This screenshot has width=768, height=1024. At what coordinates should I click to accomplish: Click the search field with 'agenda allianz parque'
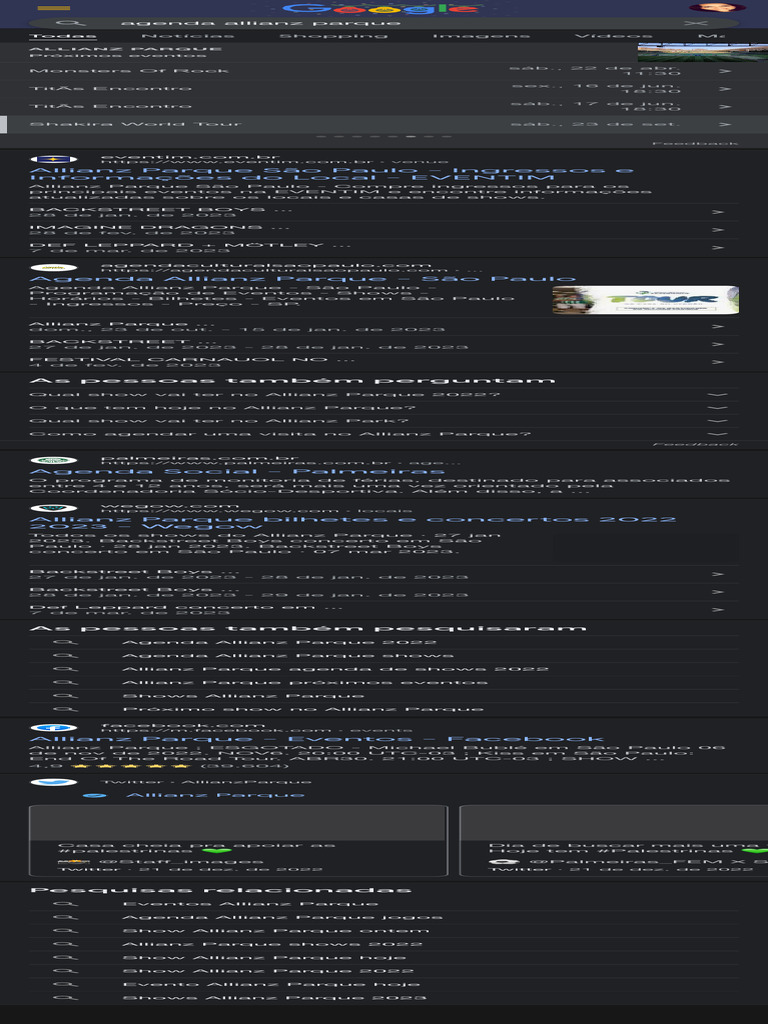384,23
